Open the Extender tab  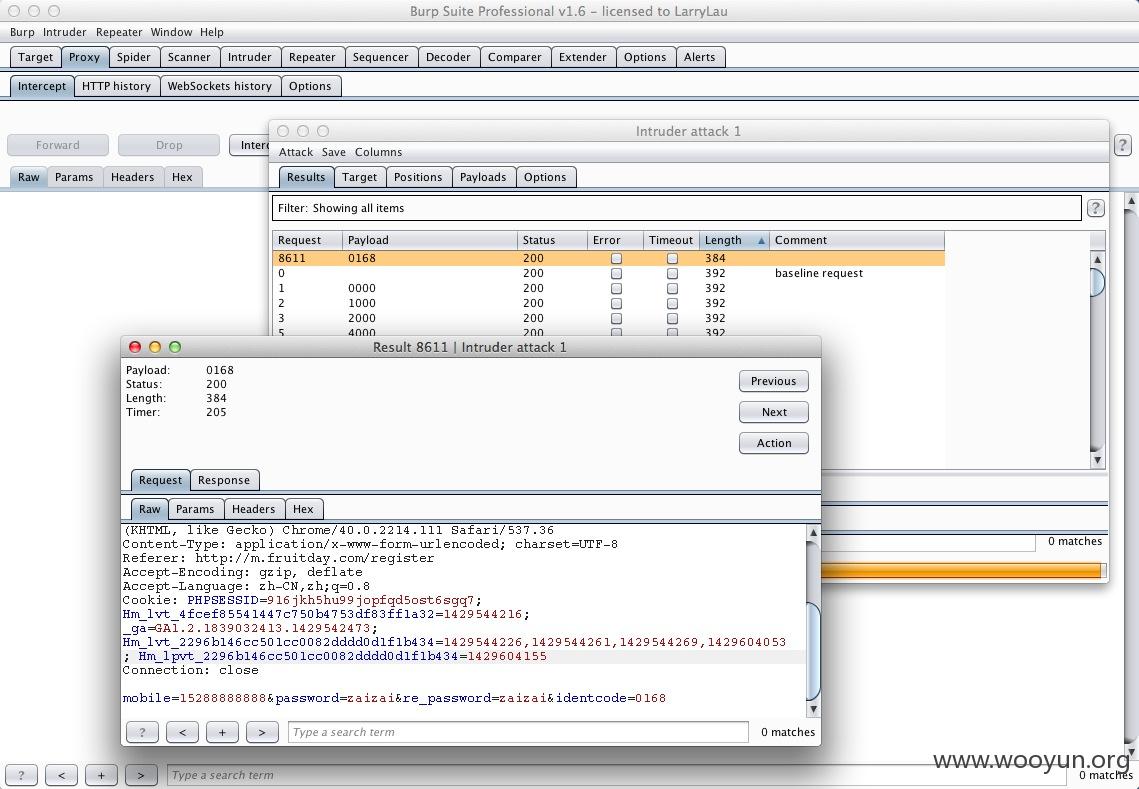(x=583, y=57)
